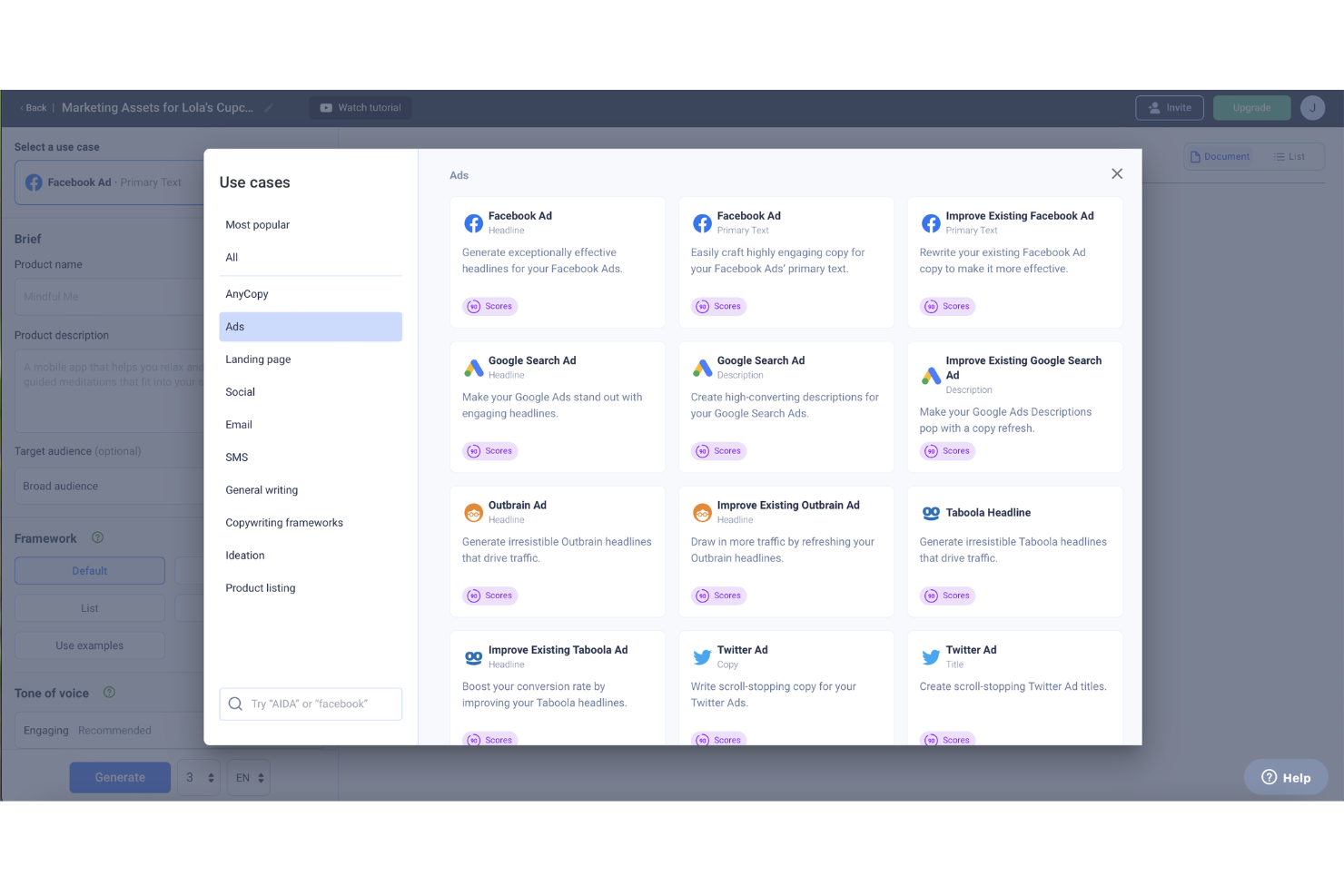Click Product description text area

[109, 391]
